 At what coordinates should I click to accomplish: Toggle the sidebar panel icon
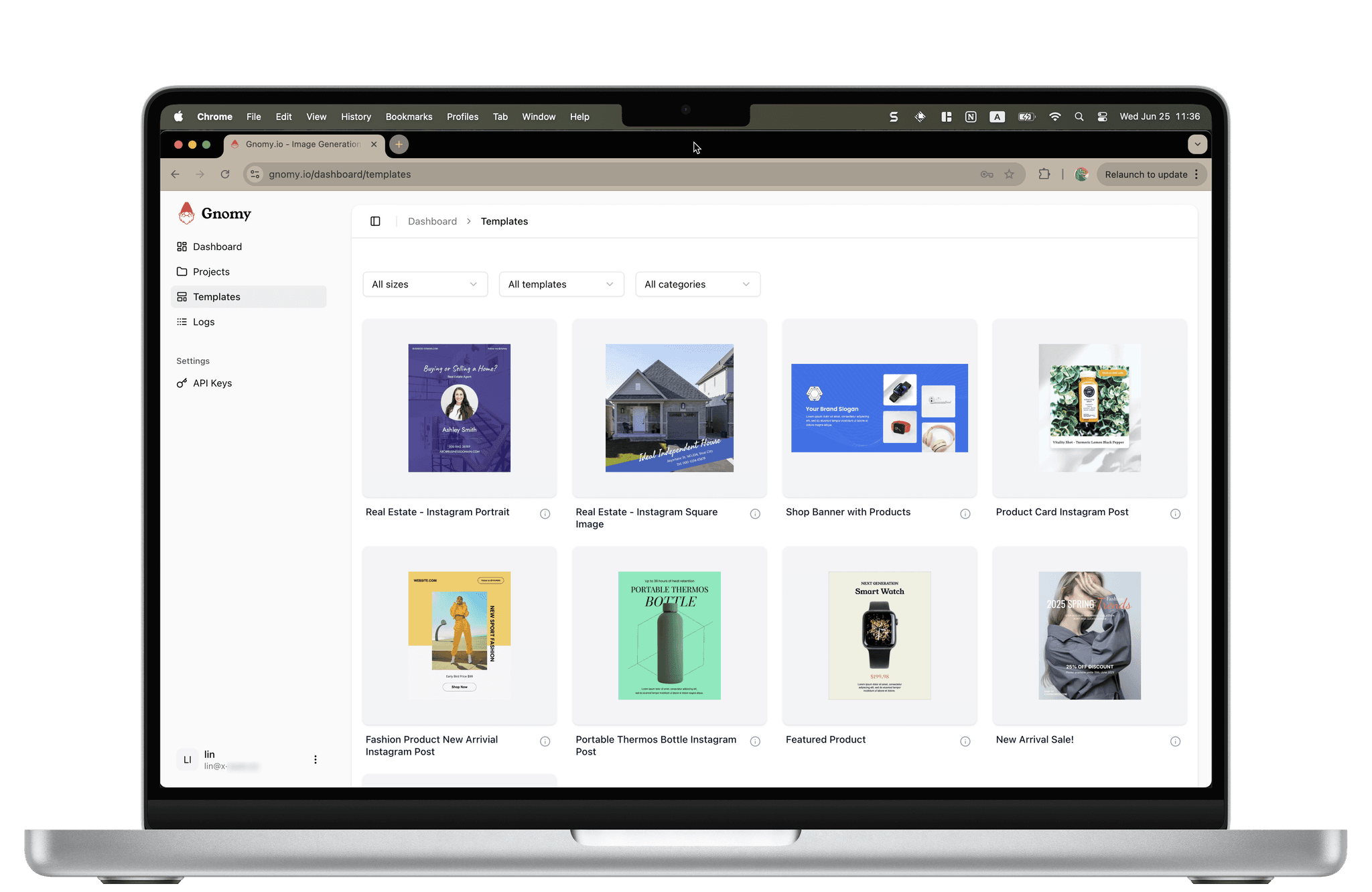pyautogui.click(x=375, y=221)
